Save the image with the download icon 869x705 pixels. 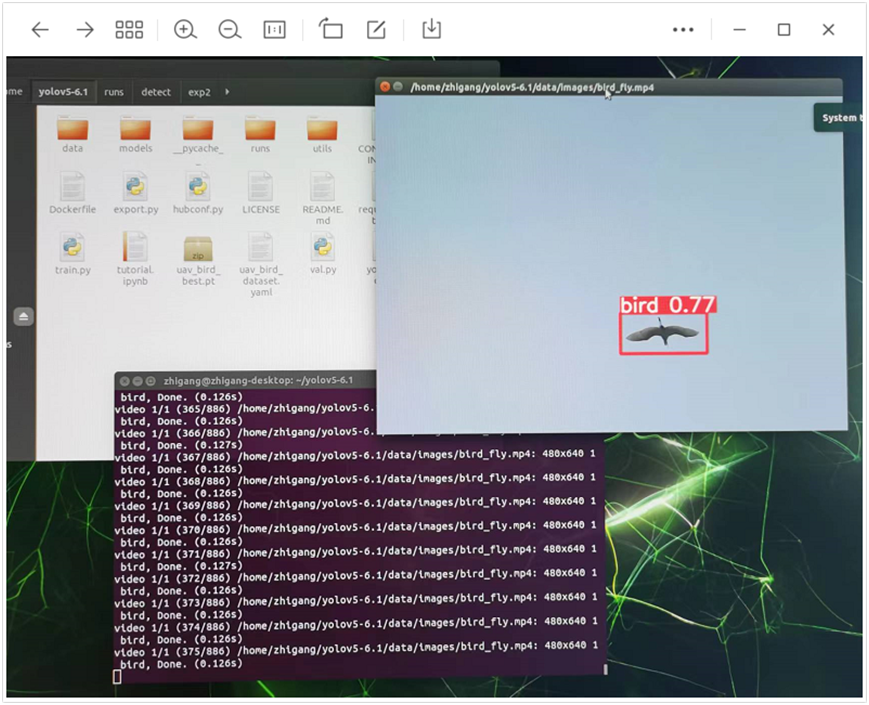[430, 30]
